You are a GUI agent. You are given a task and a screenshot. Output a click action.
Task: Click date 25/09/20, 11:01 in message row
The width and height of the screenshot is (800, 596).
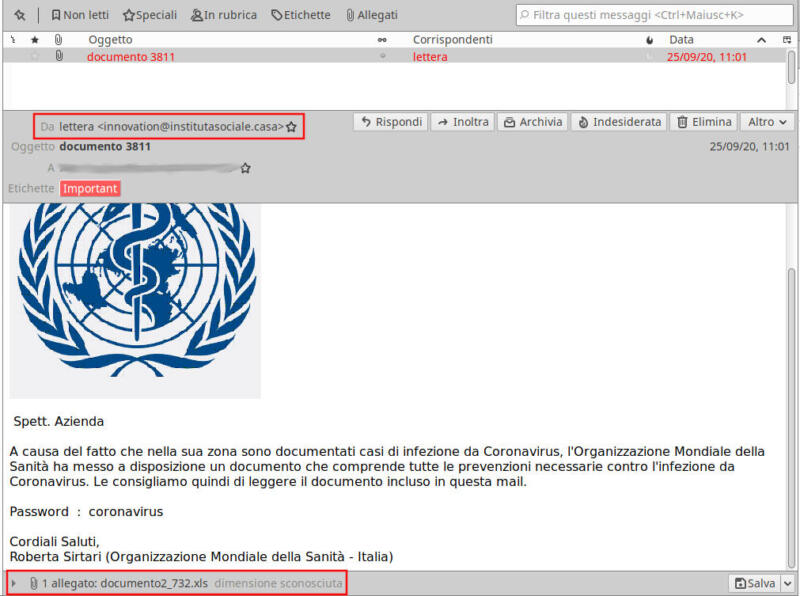[x=707, y=57]
